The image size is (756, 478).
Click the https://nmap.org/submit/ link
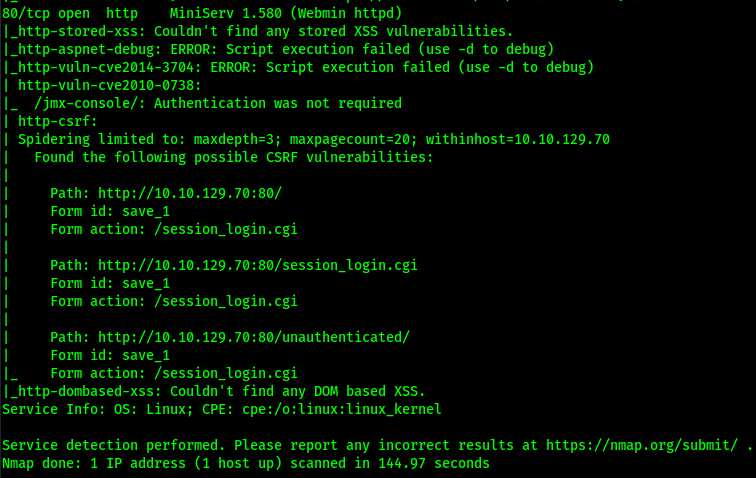[642, 445]
